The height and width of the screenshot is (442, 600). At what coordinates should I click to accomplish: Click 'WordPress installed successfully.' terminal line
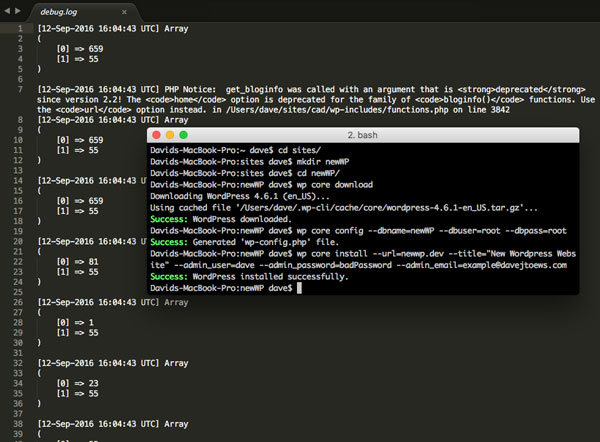pos(271,277)
